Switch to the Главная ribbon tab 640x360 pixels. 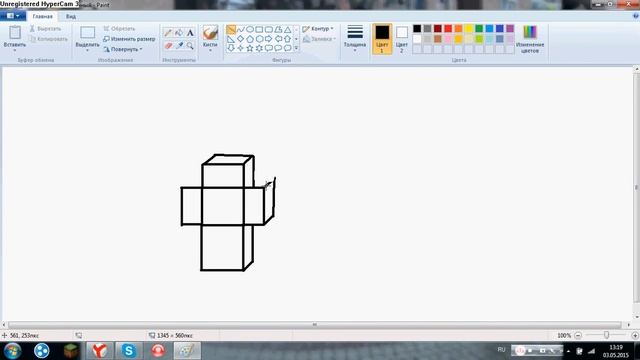click(x=42, y=16)
